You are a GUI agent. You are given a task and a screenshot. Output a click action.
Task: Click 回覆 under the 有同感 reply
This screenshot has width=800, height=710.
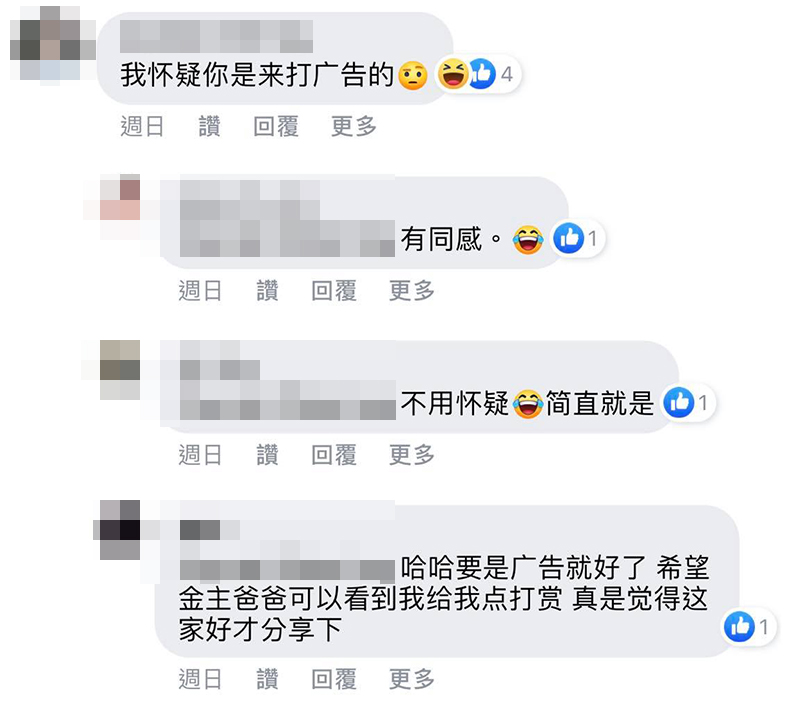click(334, 290)
